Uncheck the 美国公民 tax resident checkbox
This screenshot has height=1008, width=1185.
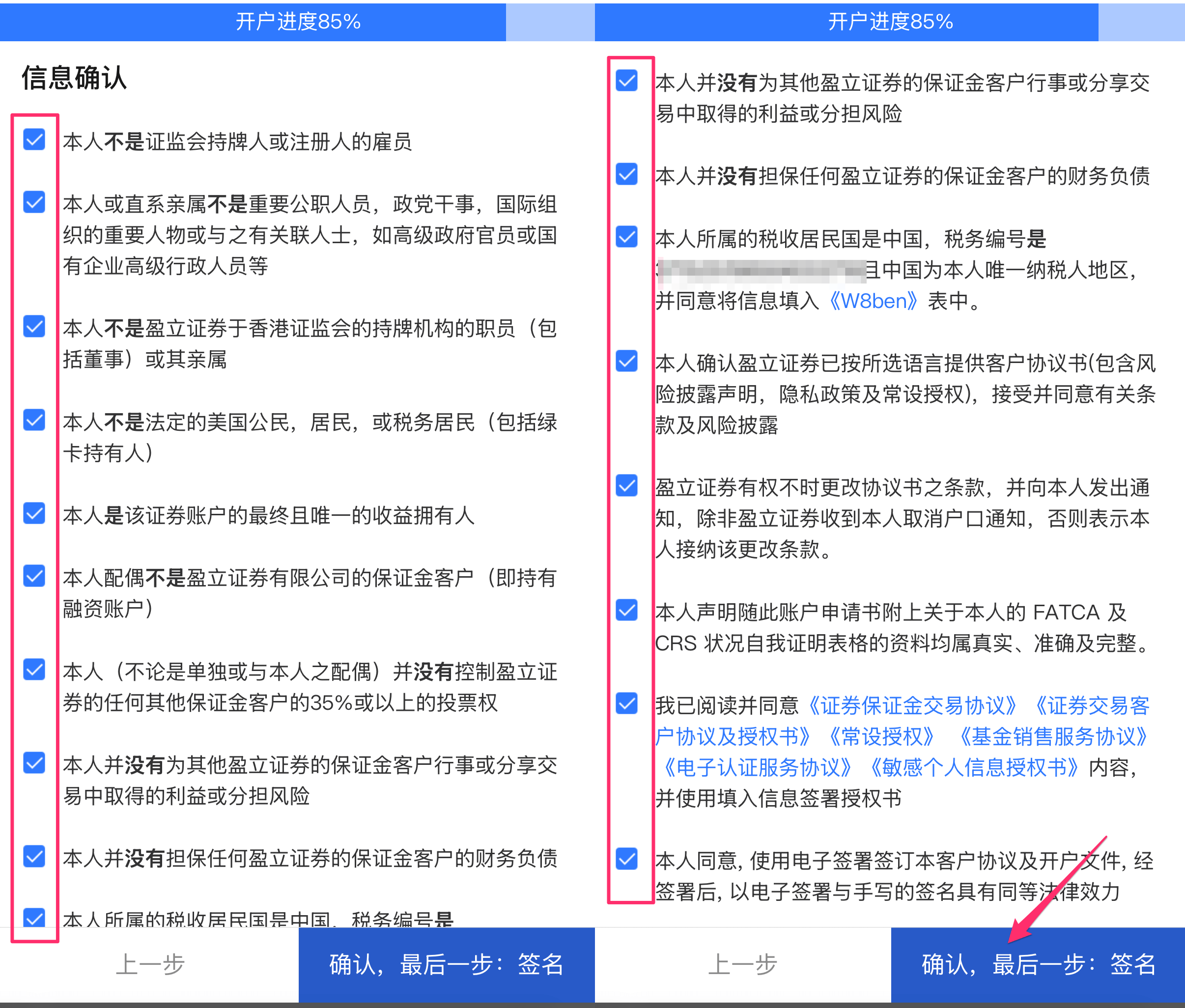(x=34, y=420)
